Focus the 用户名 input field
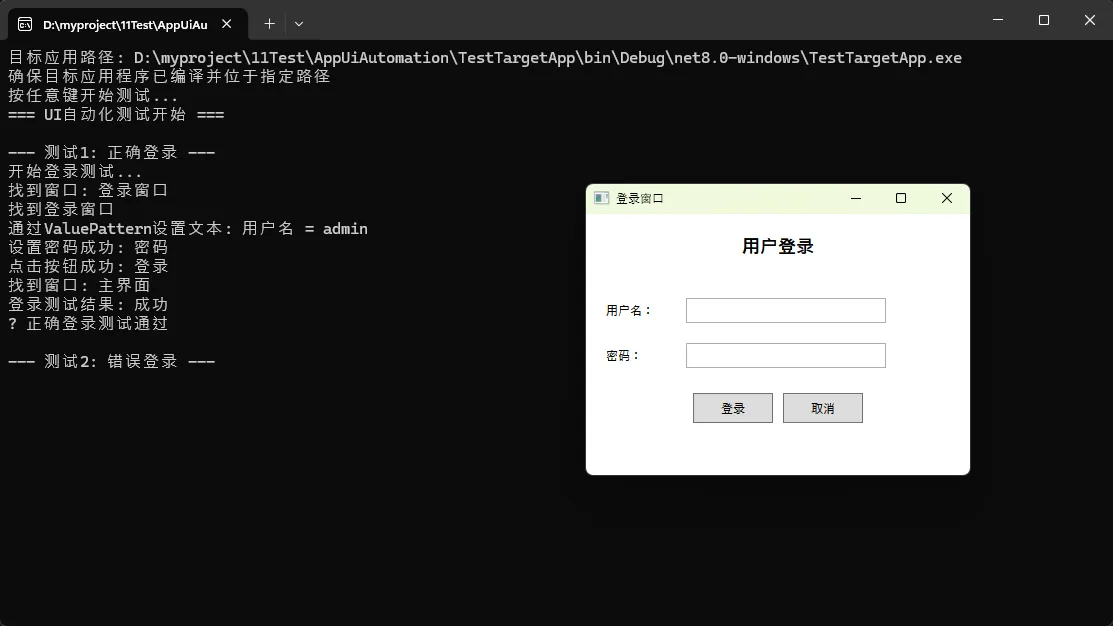The height and width of the screenshot is (626, 1113). pyautogui.click(x=785, y=311)
